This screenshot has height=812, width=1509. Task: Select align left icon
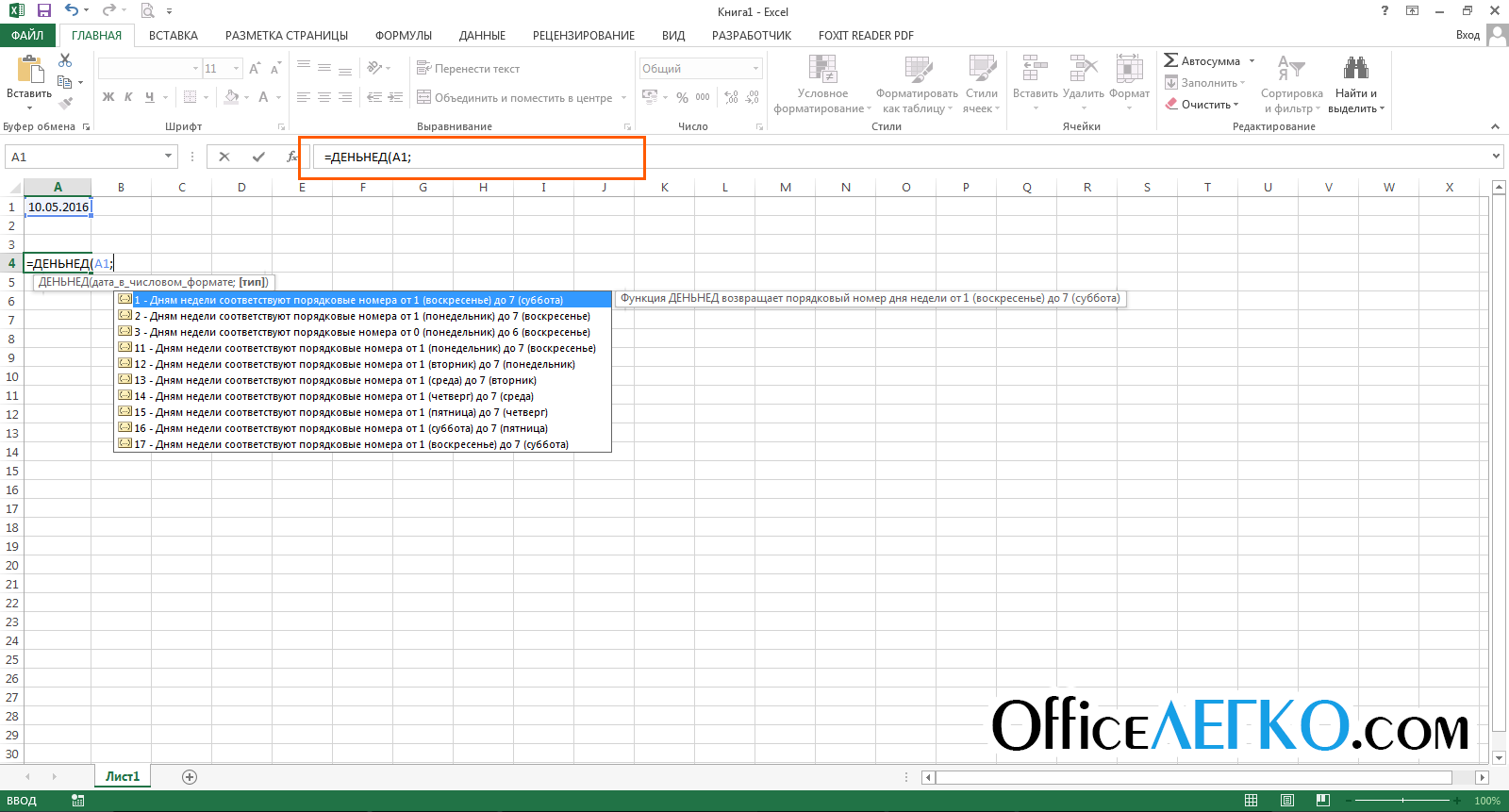[304, 97]
